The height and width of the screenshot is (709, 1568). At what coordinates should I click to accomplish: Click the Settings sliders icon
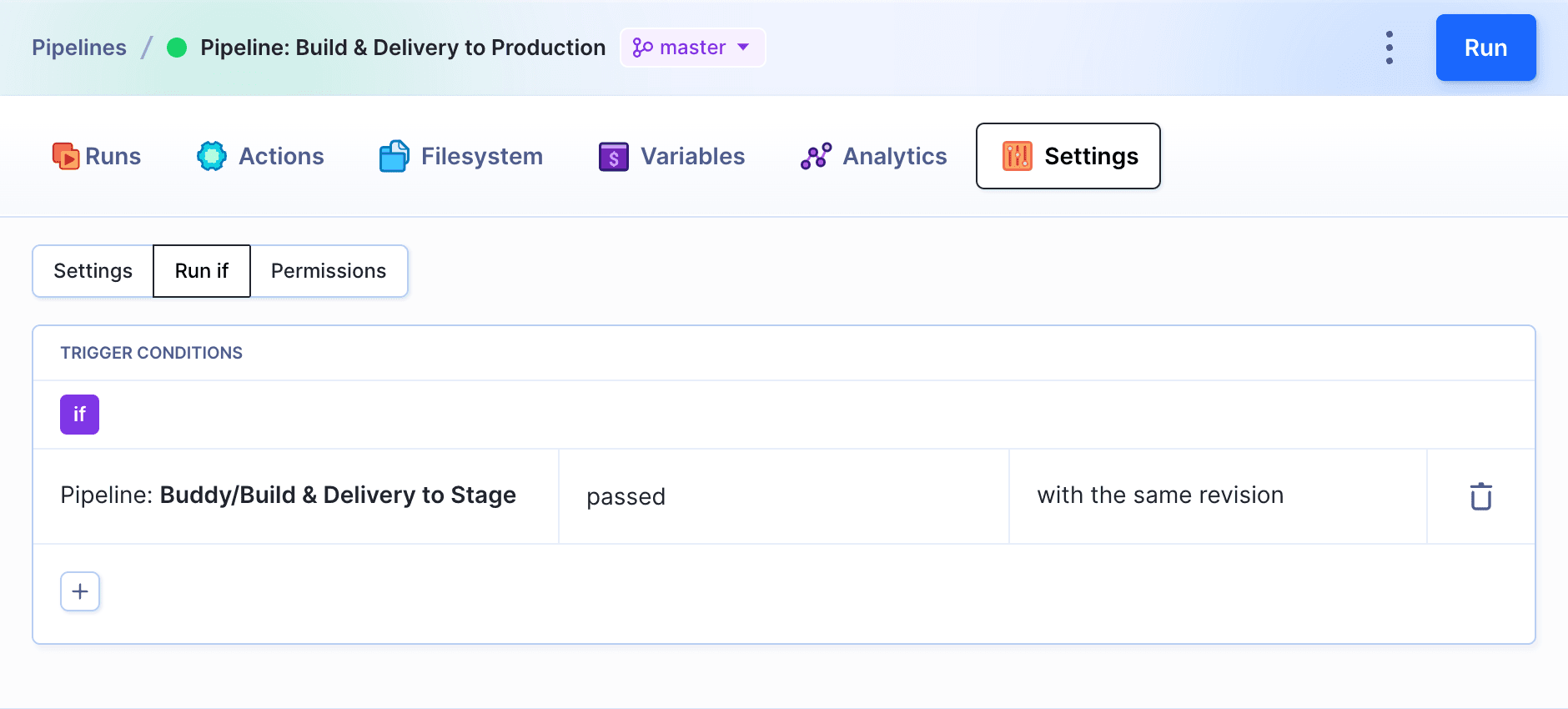pyautogui.click(x=1018, y=156)
